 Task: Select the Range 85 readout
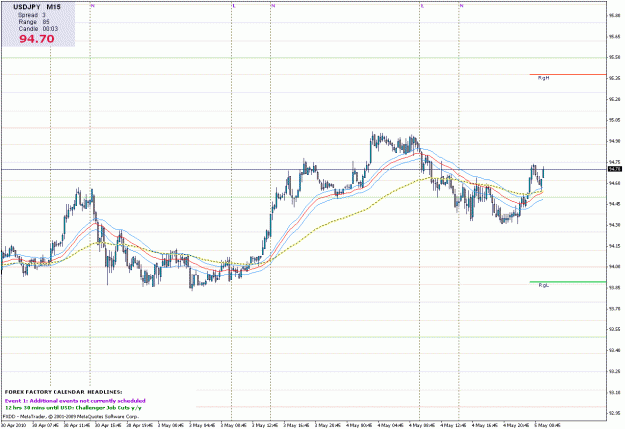[33, 22]
